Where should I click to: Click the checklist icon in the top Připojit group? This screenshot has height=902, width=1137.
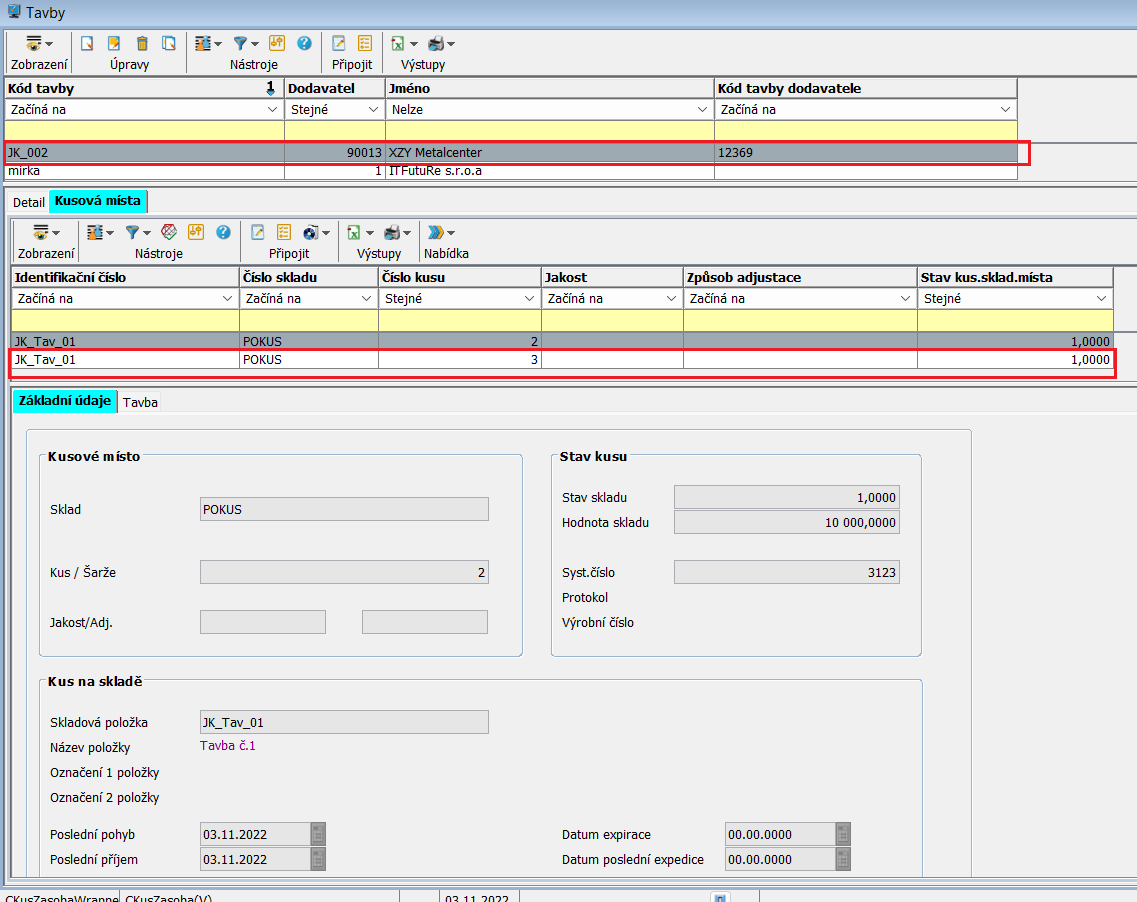point(365,44)
